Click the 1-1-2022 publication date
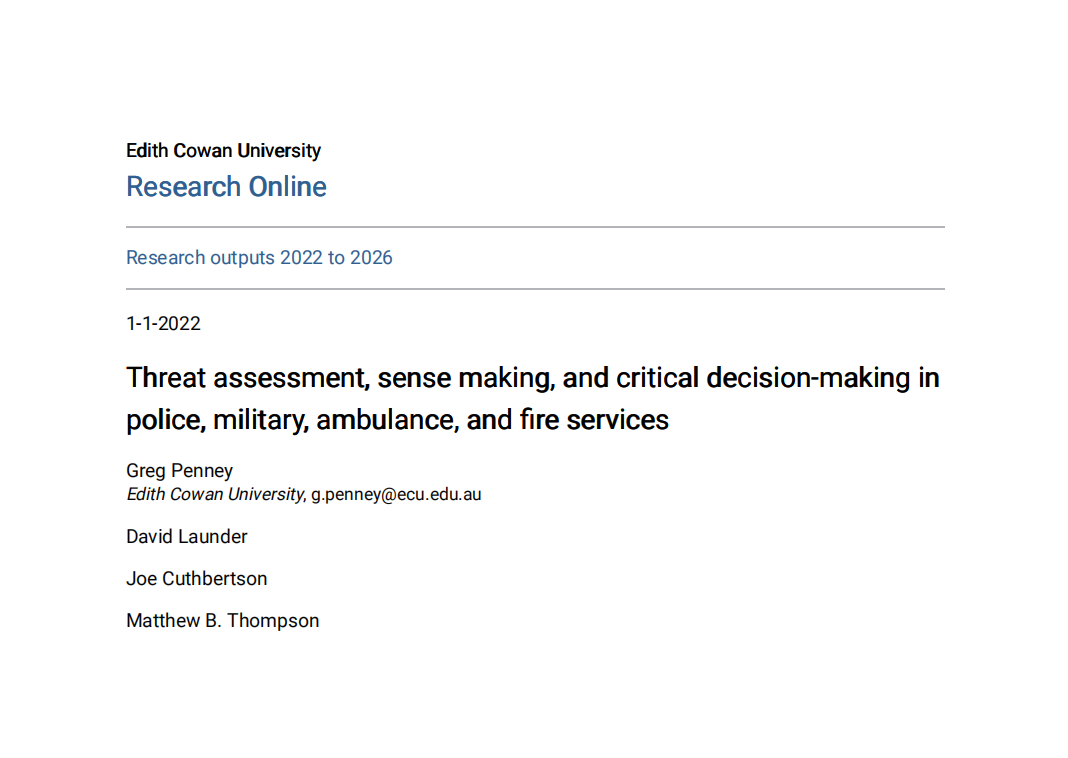The width and height of the screenshot is (1068, 758). [x=163, y=324]
